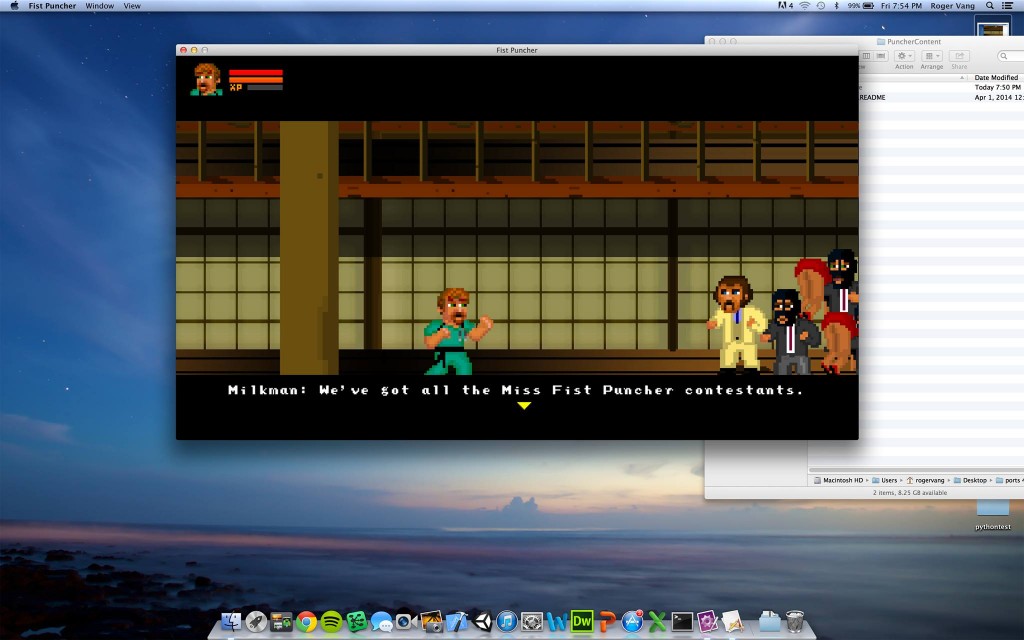The height and width of the screenshot is (640, 1024).
Task: Open the green mind-map app in dock
Action: point(357,621)
